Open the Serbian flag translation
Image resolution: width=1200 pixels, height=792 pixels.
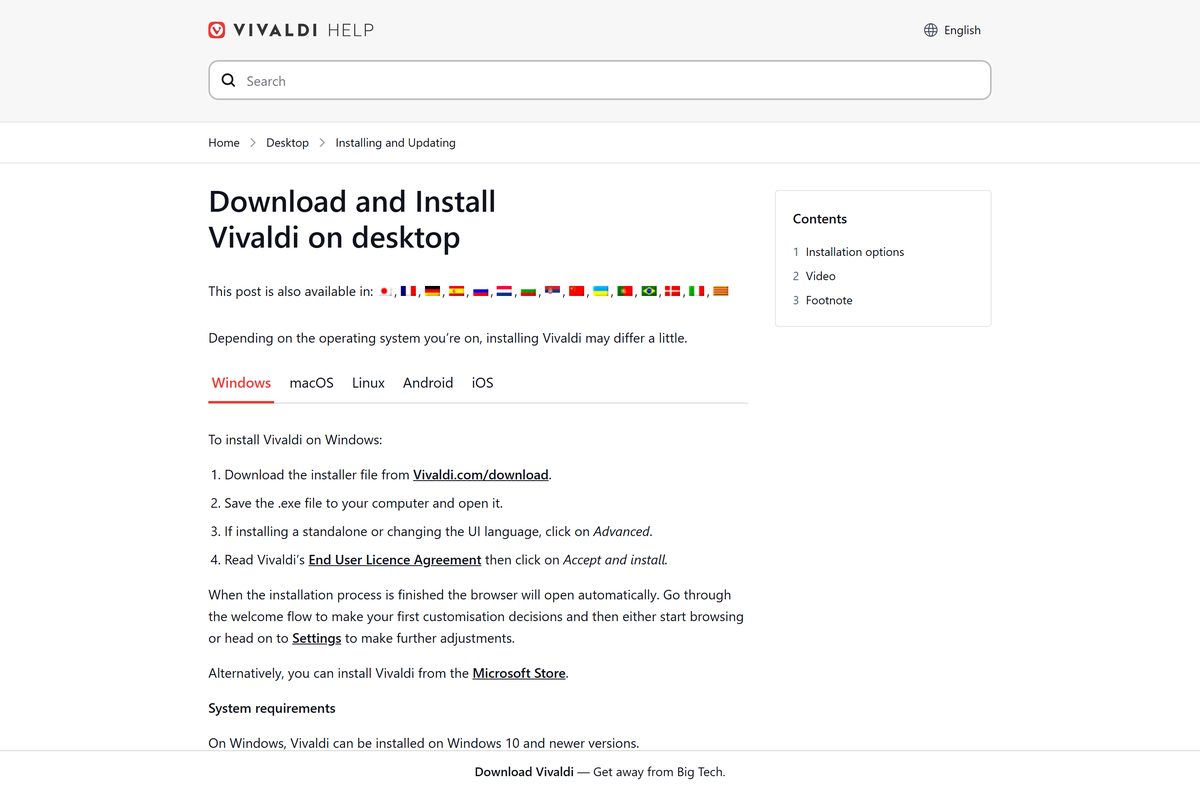pos(552,291)
